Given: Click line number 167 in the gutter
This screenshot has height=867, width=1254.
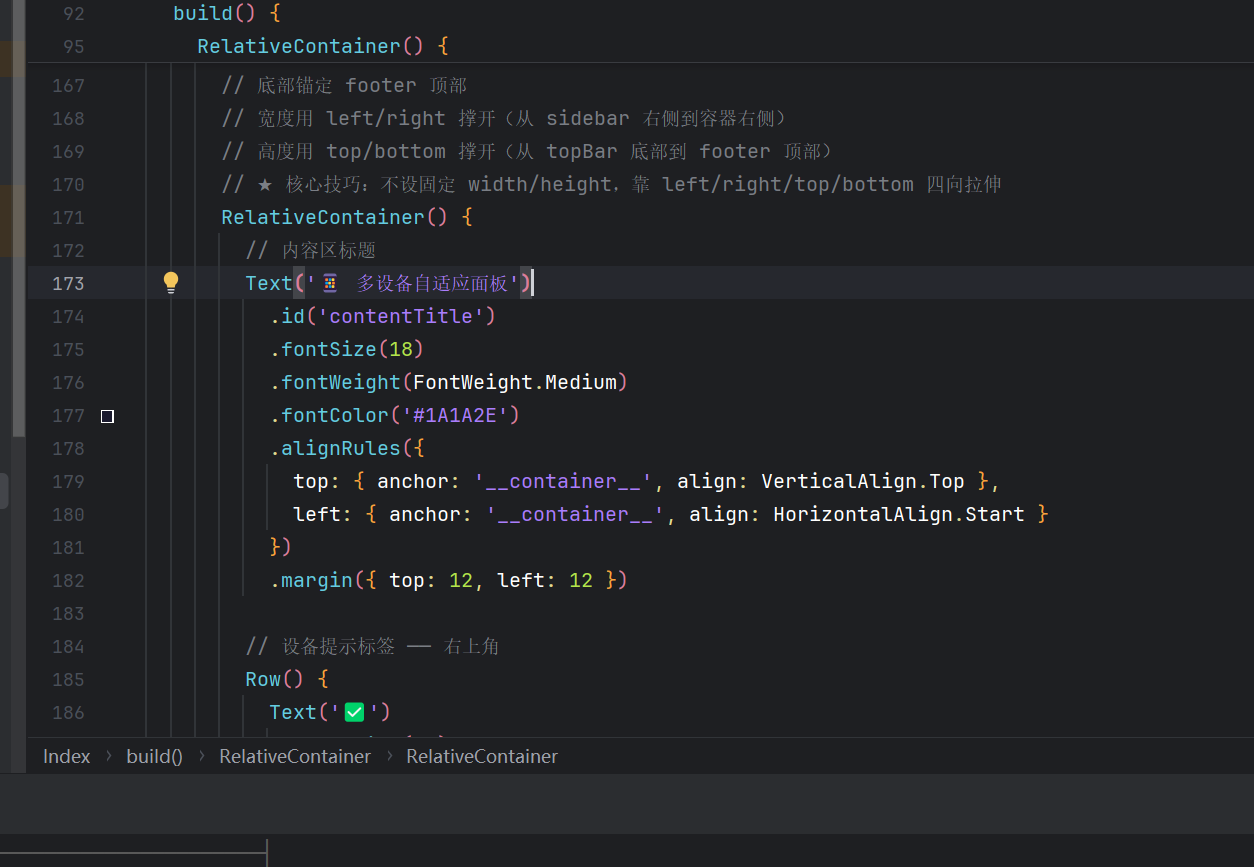Looking at the screenshot, I should (x=68, y=86).
